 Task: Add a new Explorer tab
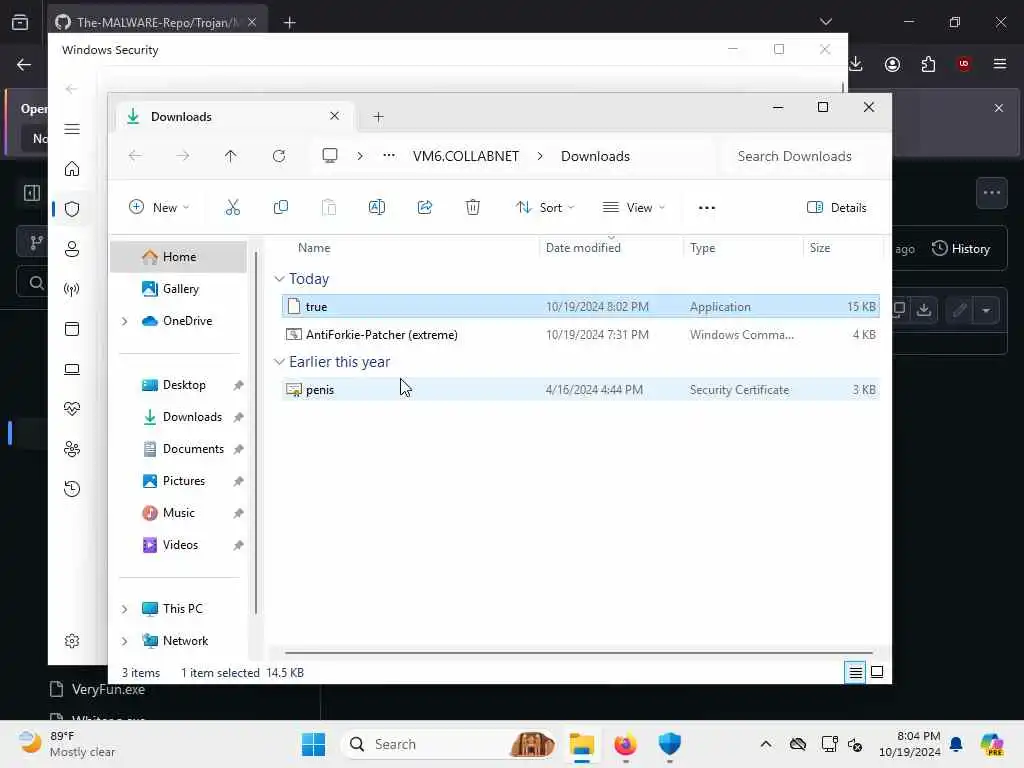pos(378,117)
